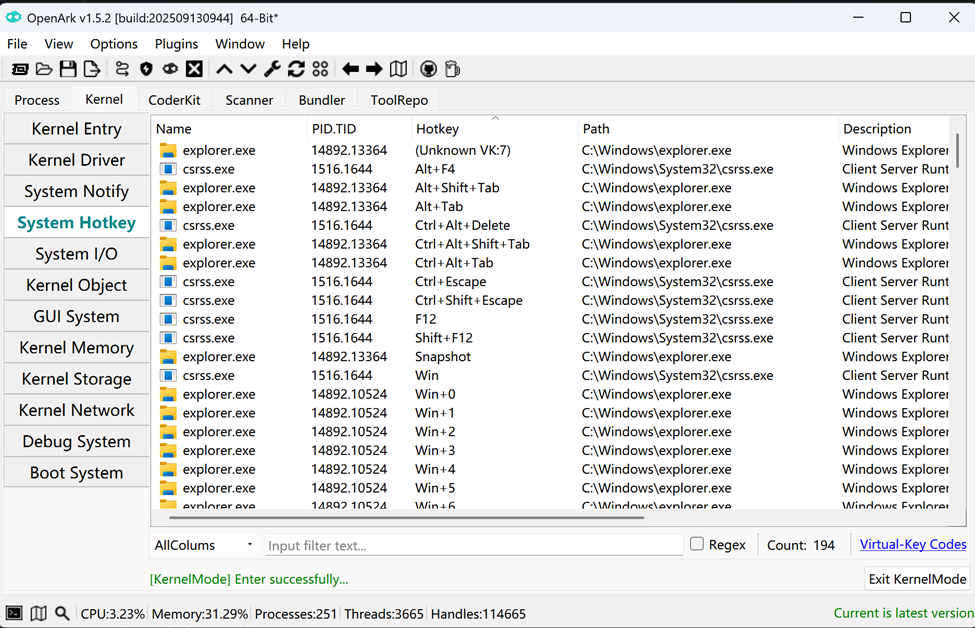Click the wrench settings icon in the toolbar
This screenshot has height=628, width=975.
[272, 69]
